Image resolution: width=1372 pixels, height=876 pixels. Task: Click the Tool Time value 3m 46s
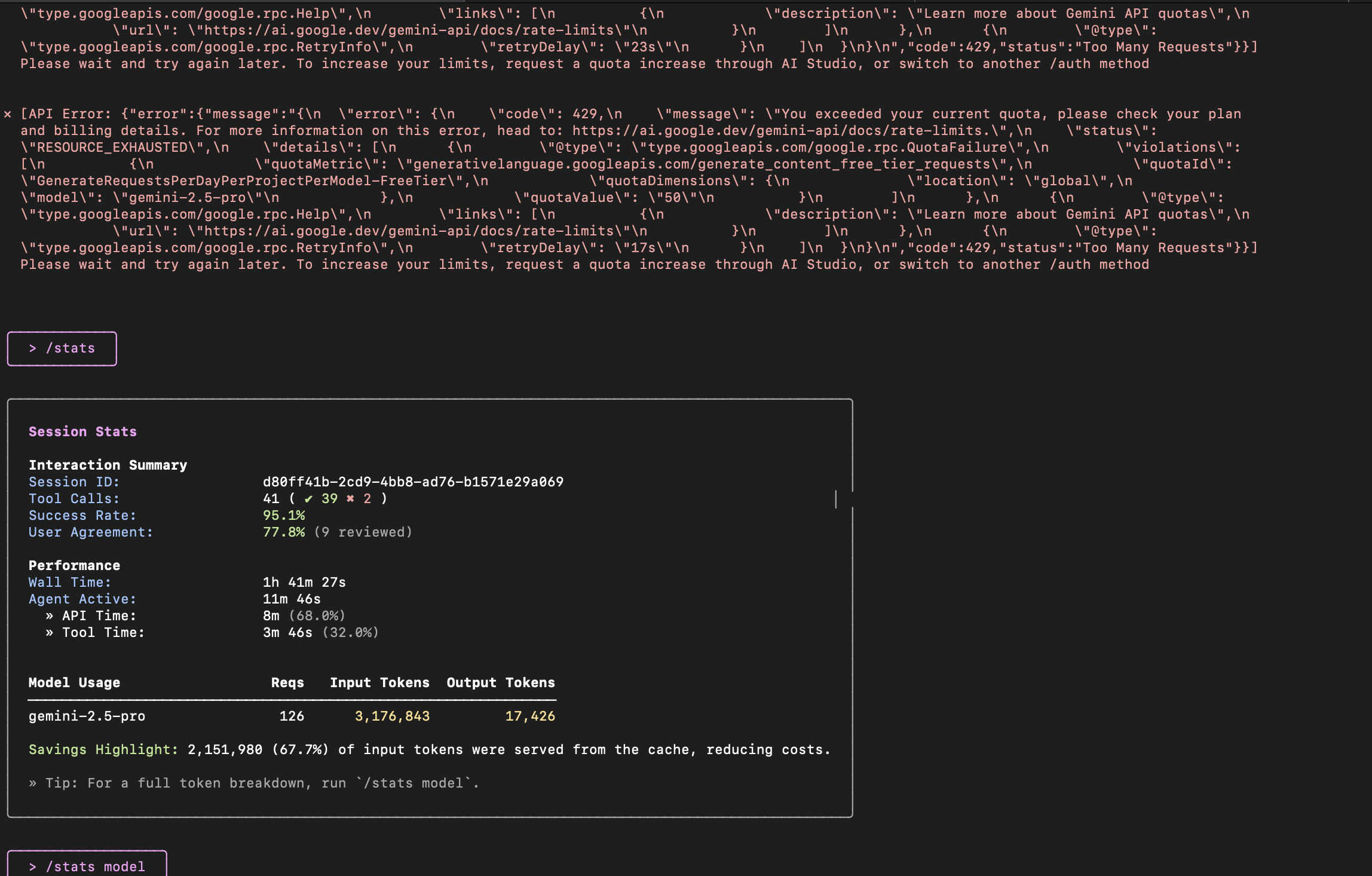[287, 632]
